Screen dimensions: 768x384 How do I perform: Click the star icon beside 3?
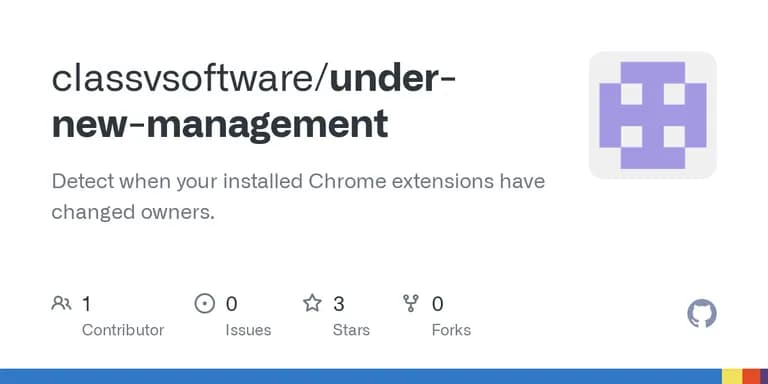click(x=312, y=303)
